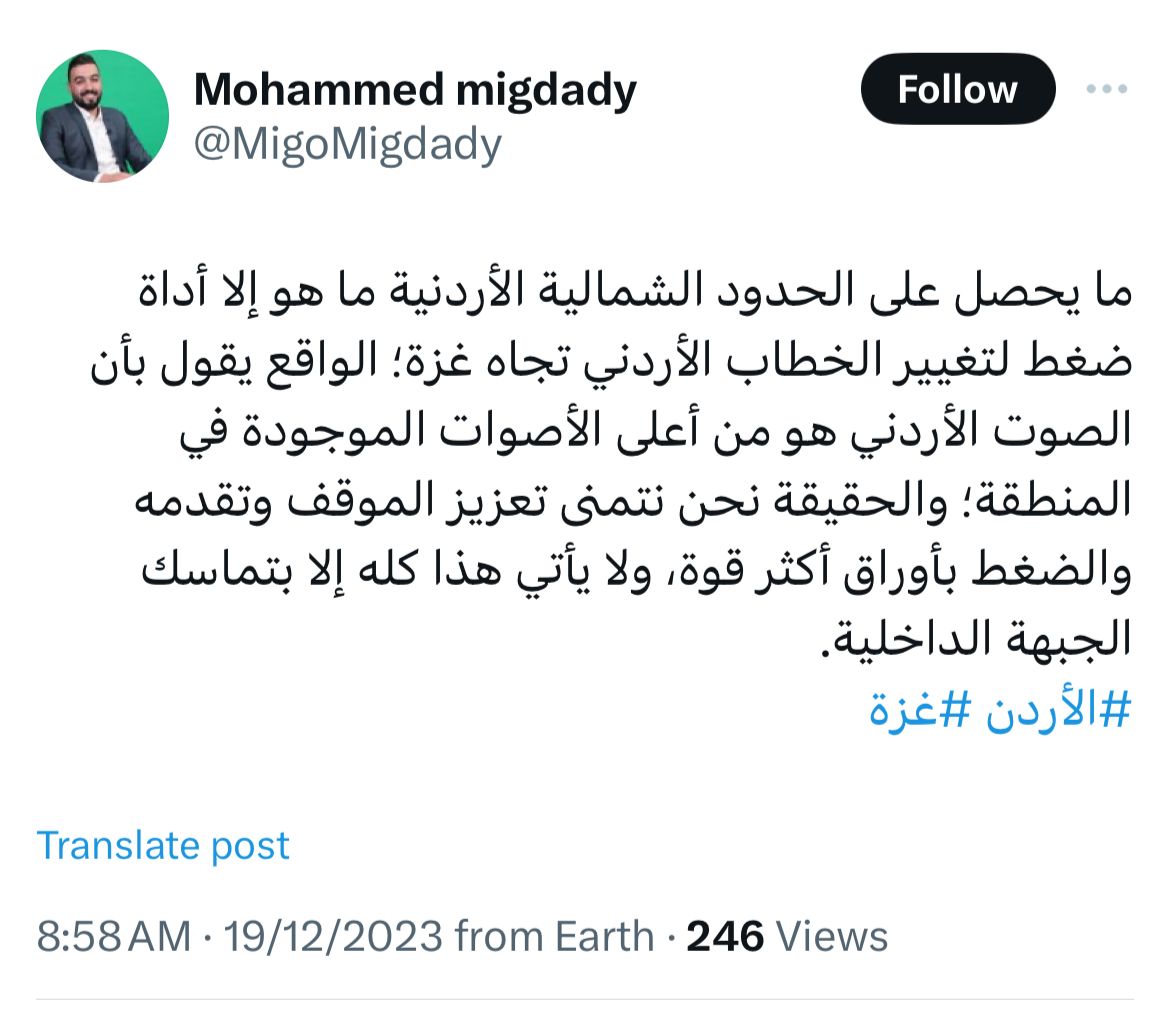Open the #الأردن hashtag
The width and height of the screenshot is (1170, 1036).
(1059, 709)
